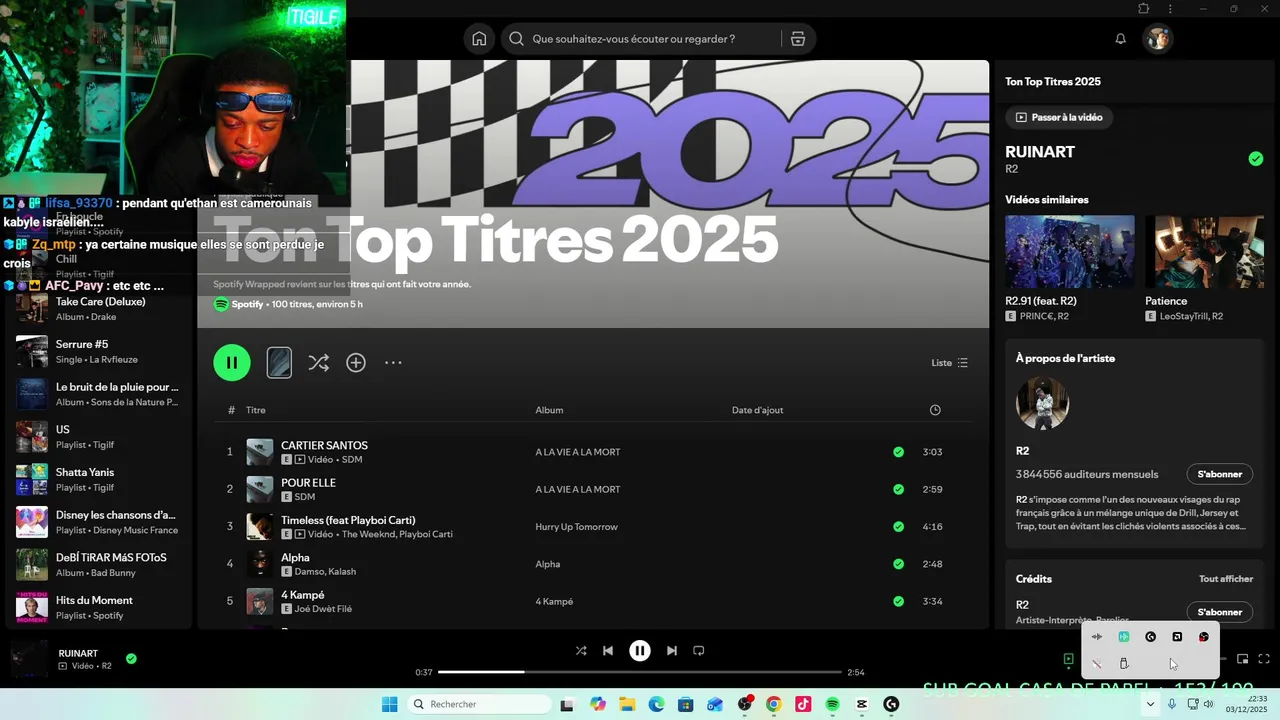Collapse hidden icons tray chevron

tap(1150, 704)
